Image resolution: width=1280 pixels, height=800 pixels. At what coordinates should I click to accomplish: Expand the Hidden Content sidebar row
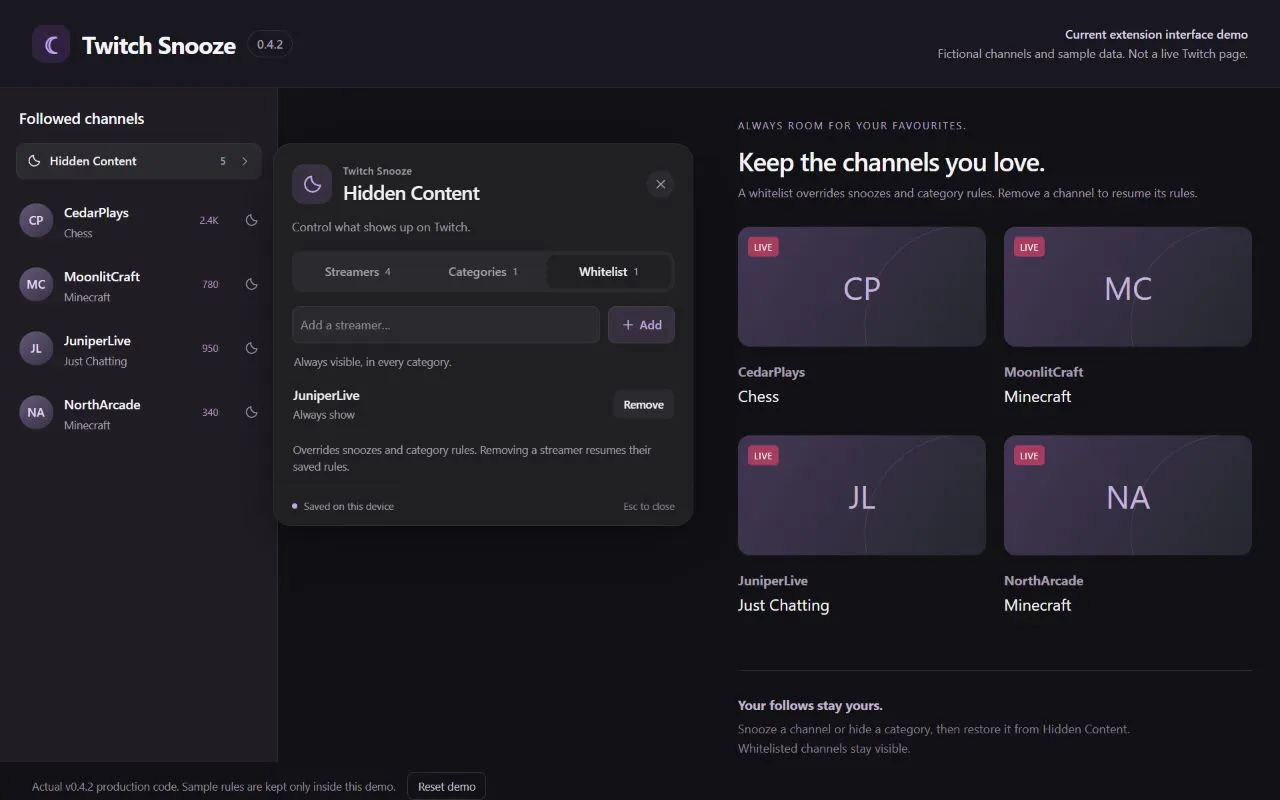(x=139, y=161)
